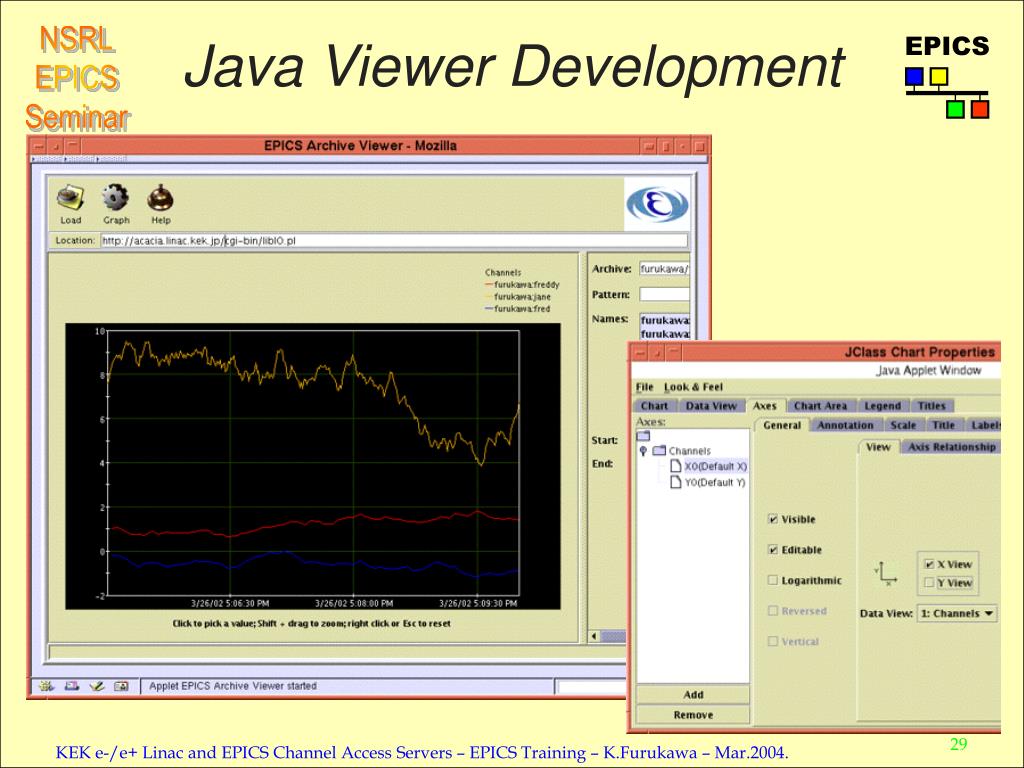Click third Mozilla status bar icon
The width and height of the screenshot is (1024, 768).
pos(97,686)
